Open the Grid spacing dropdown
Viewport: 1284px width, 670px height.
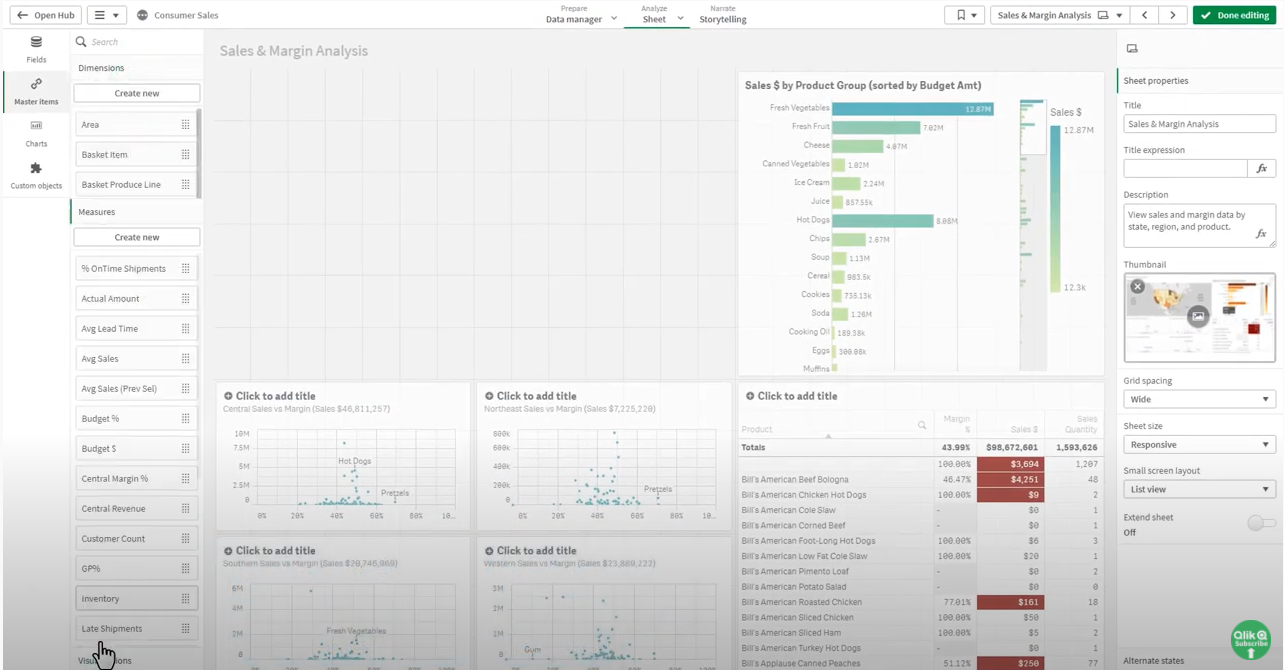1199,399
